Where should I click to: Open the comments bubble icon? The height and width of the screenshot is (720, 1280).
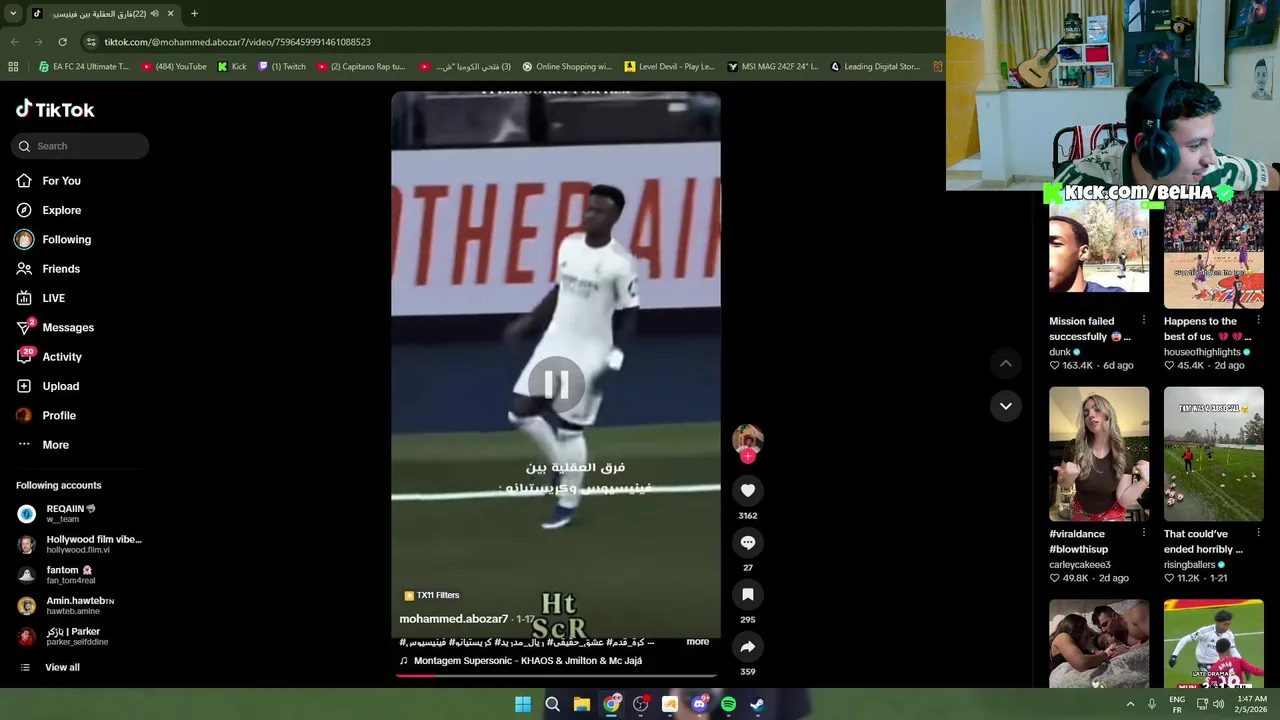coord(747,543)
